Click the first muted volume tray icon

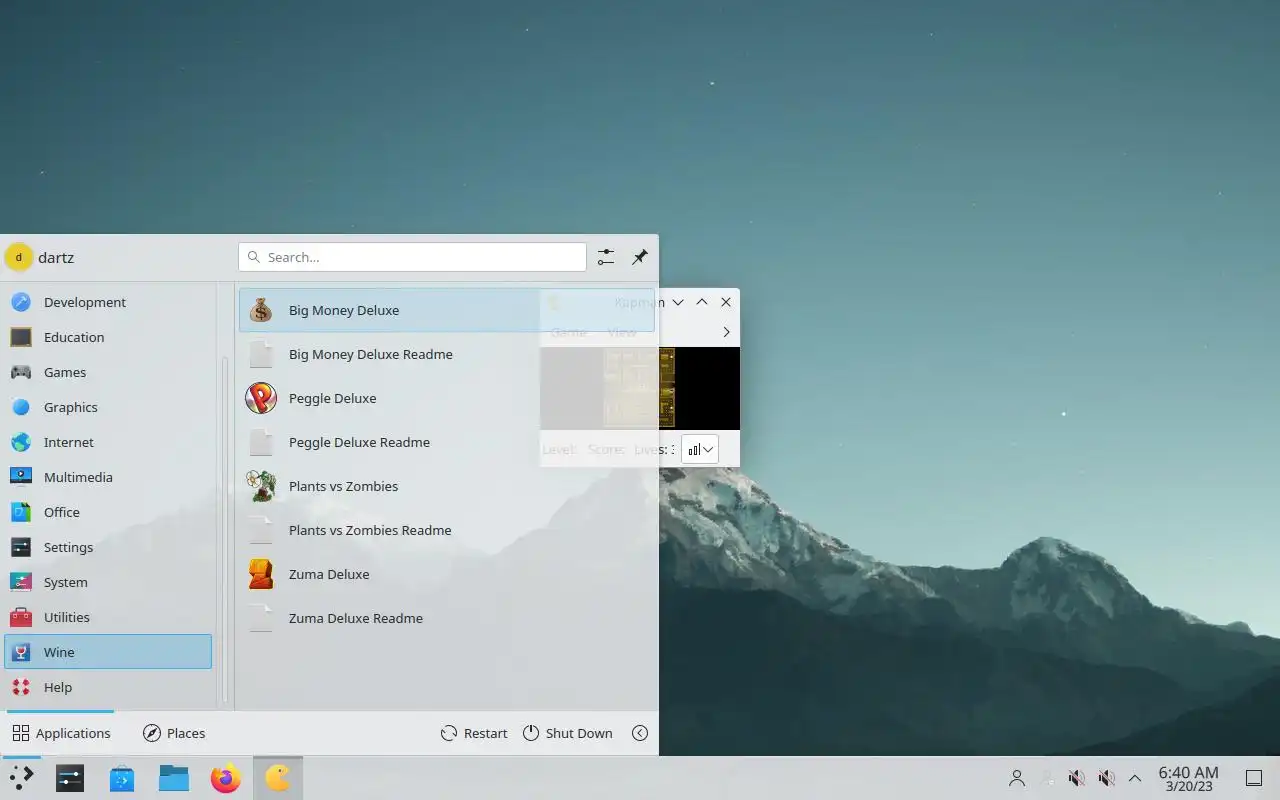pos(1077,778)
